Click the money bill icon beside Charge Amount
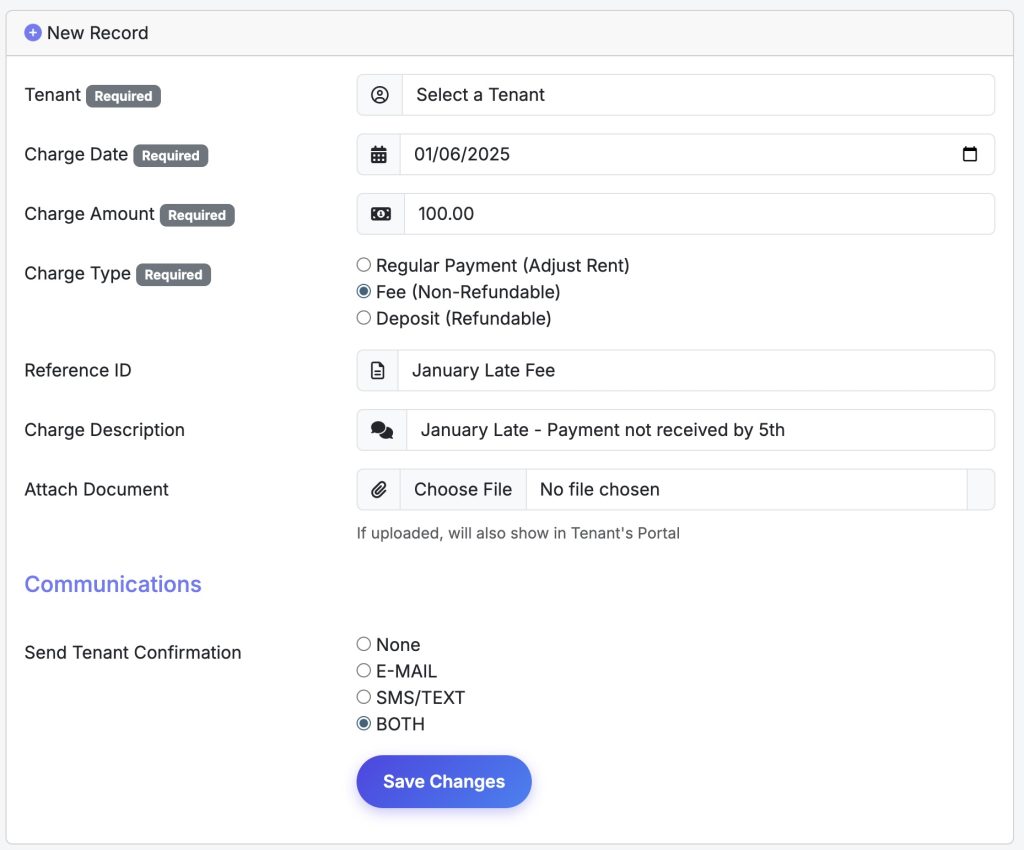1024x850 pixels. pos(381,214)
